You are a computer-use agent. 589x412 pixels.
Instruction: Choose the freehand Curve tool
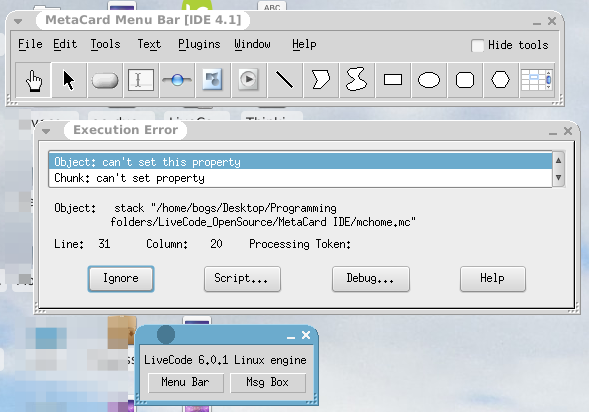[x=357, y=80]
